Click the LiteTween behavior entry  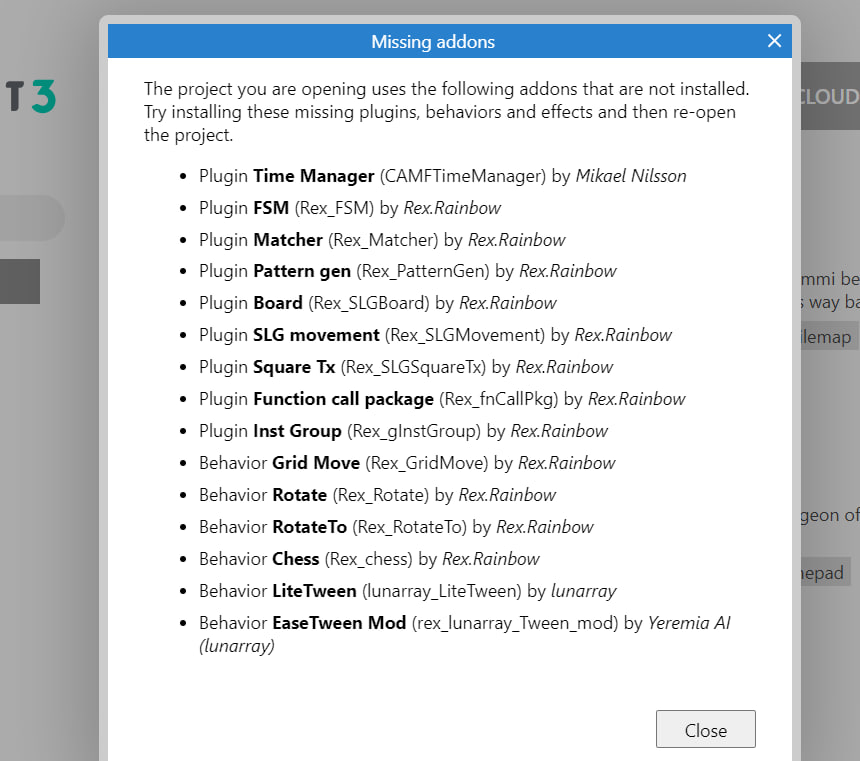408,591
